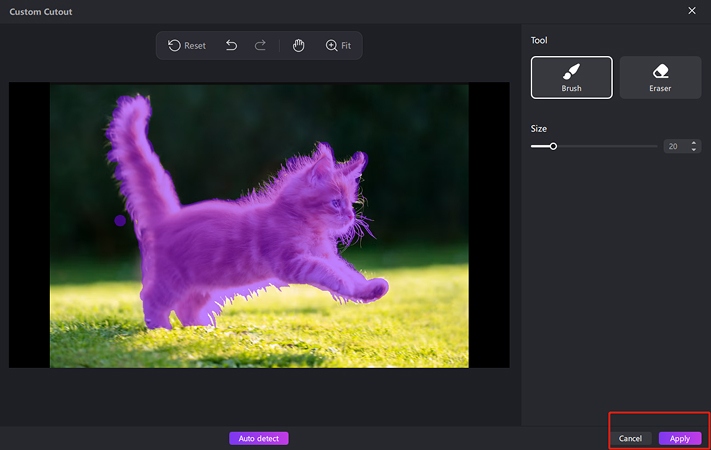Close the Custom Cutout dialog
711x450 pixels.
tap(692, 11)
